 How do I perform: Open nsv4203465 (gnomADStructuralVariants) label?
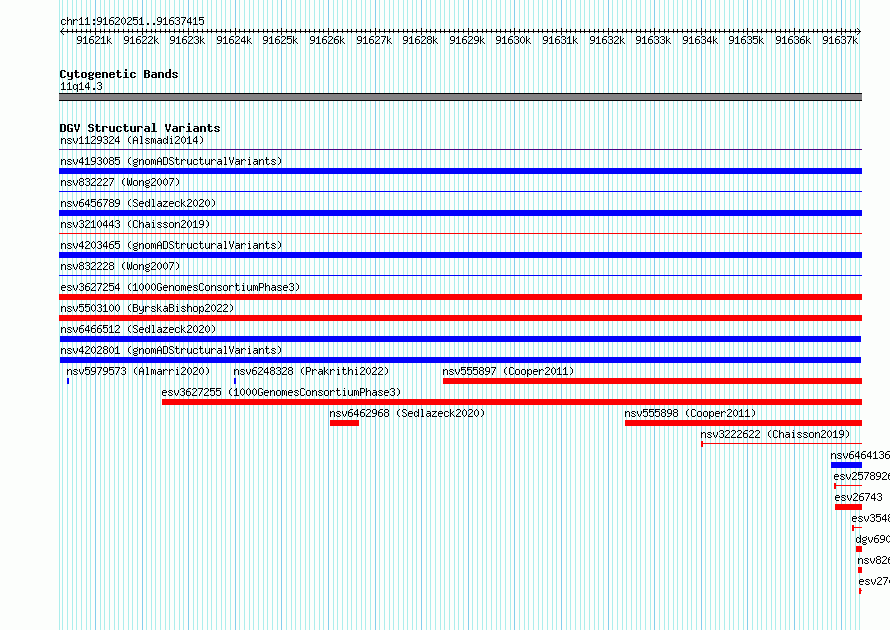pos(171,245)
